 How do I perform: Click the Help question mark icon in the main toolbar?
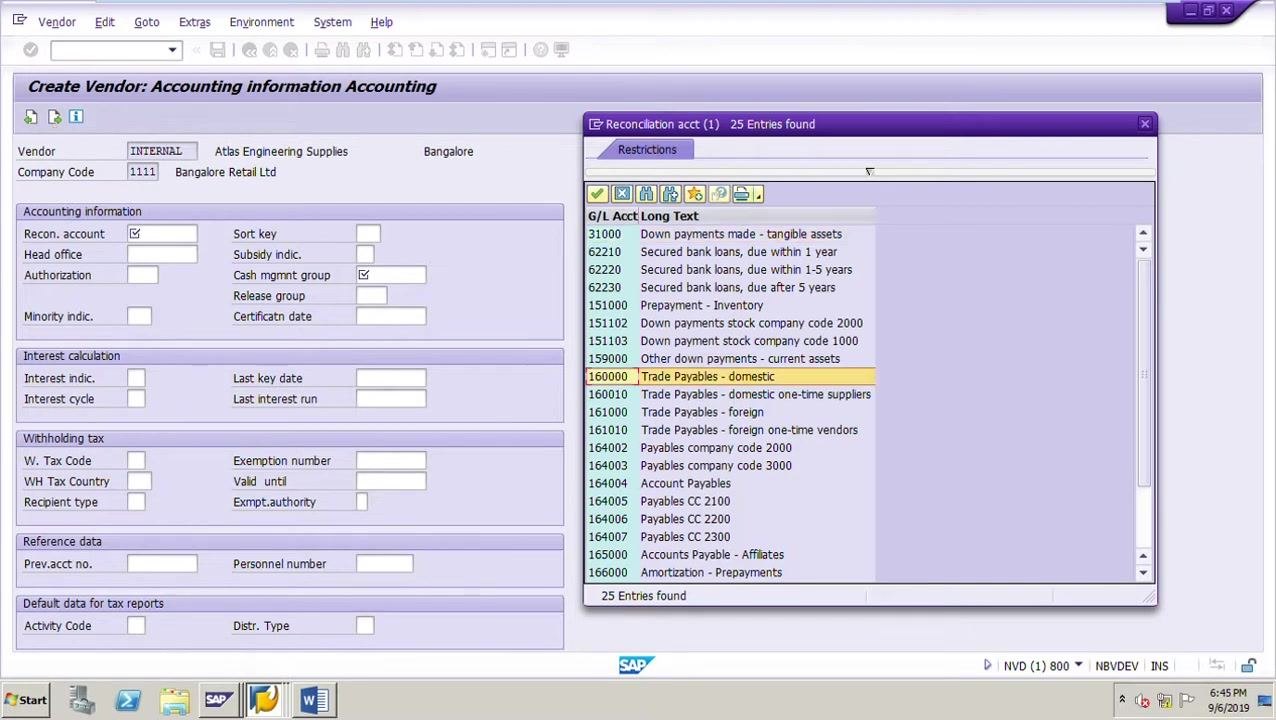pos(540,50)
